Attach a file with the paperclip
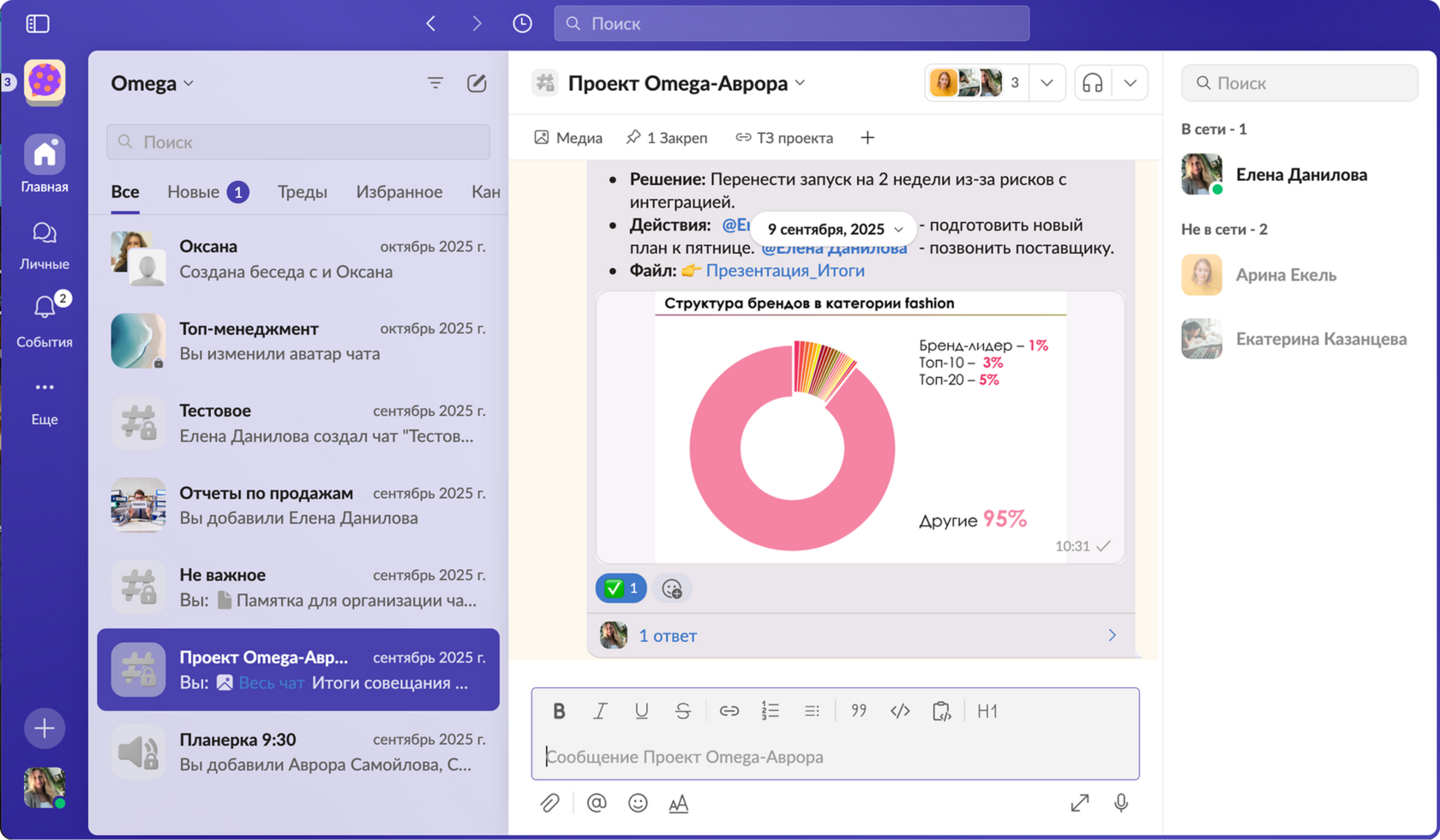The width and height of the screenshot is (1440, 840). [x=549, y=803]
